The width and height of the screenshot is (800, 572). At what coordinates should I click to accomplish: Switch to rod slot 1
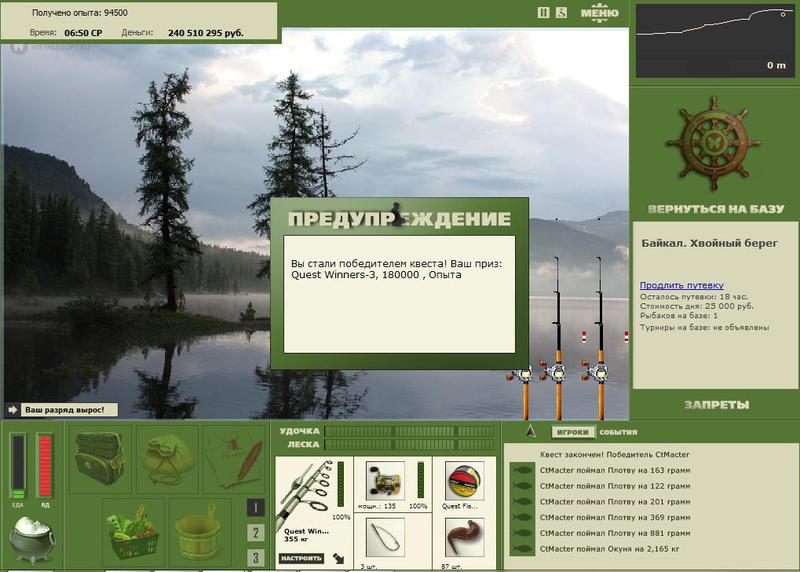tap(256, 507)
